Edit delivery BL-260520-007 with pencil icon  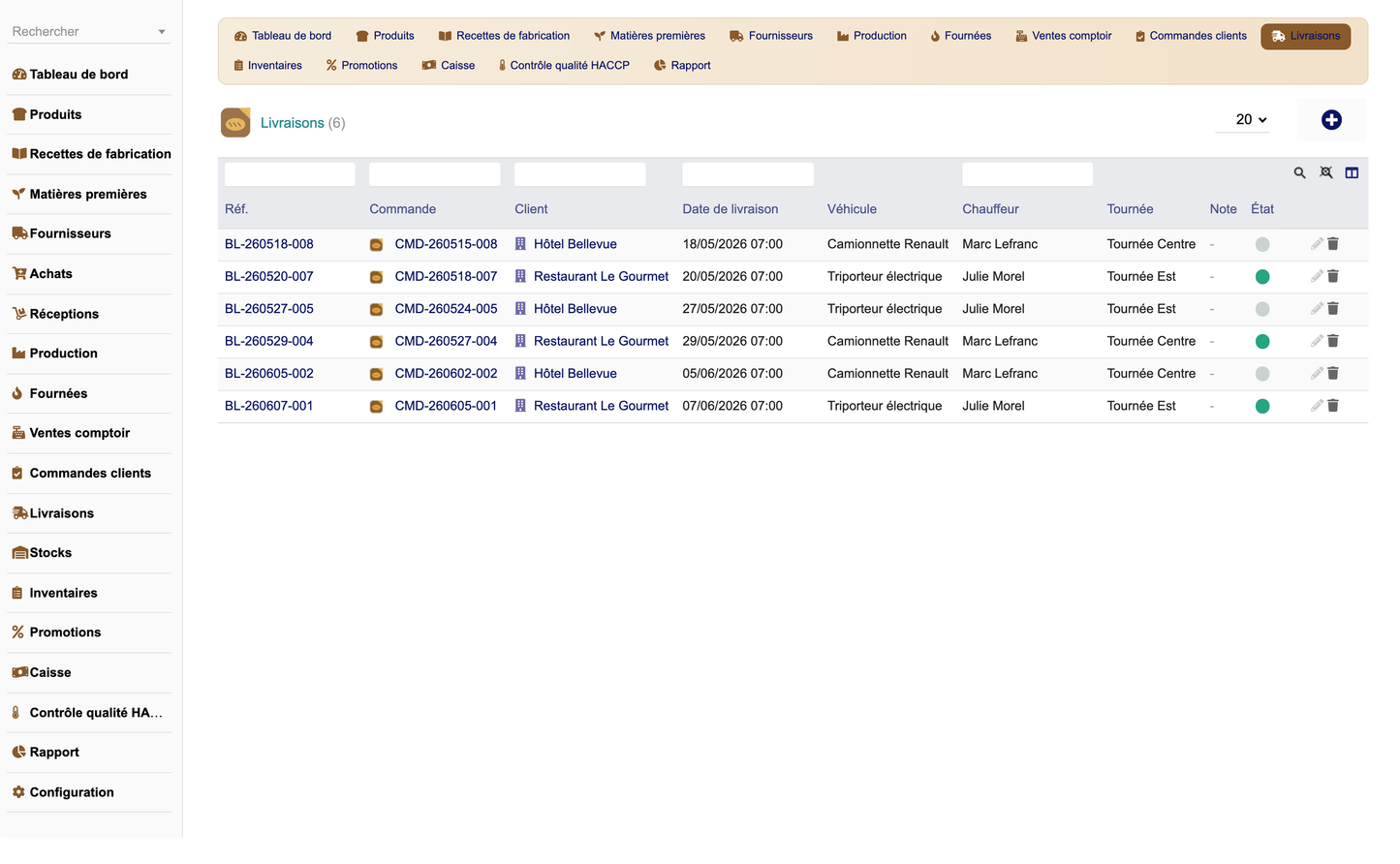click(1317, 276)
